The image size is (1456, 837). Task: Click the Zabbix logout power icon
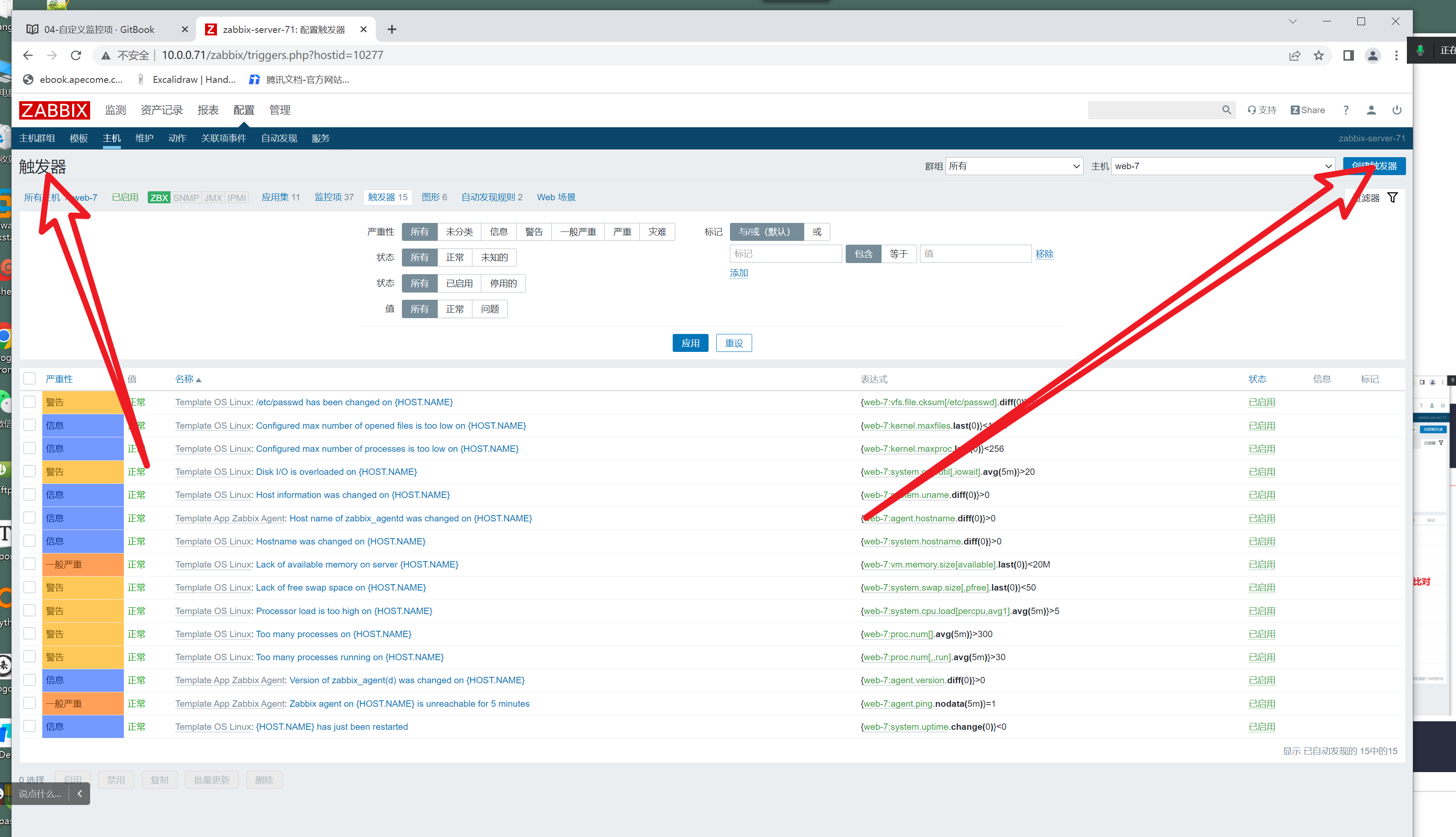[1397, 110]
